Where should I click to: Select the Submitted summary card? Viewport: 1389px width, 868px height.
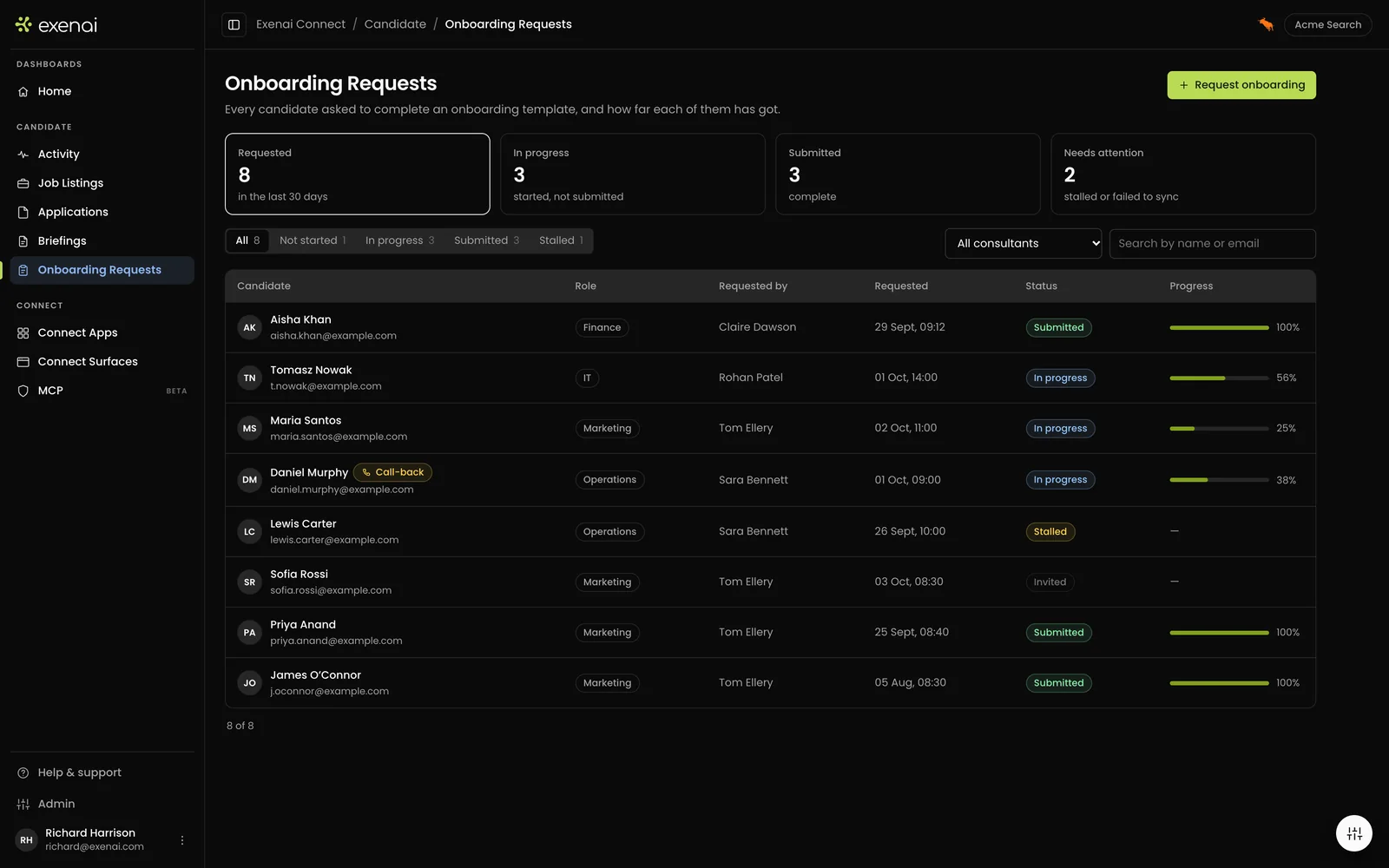click(x=908, y=174)
